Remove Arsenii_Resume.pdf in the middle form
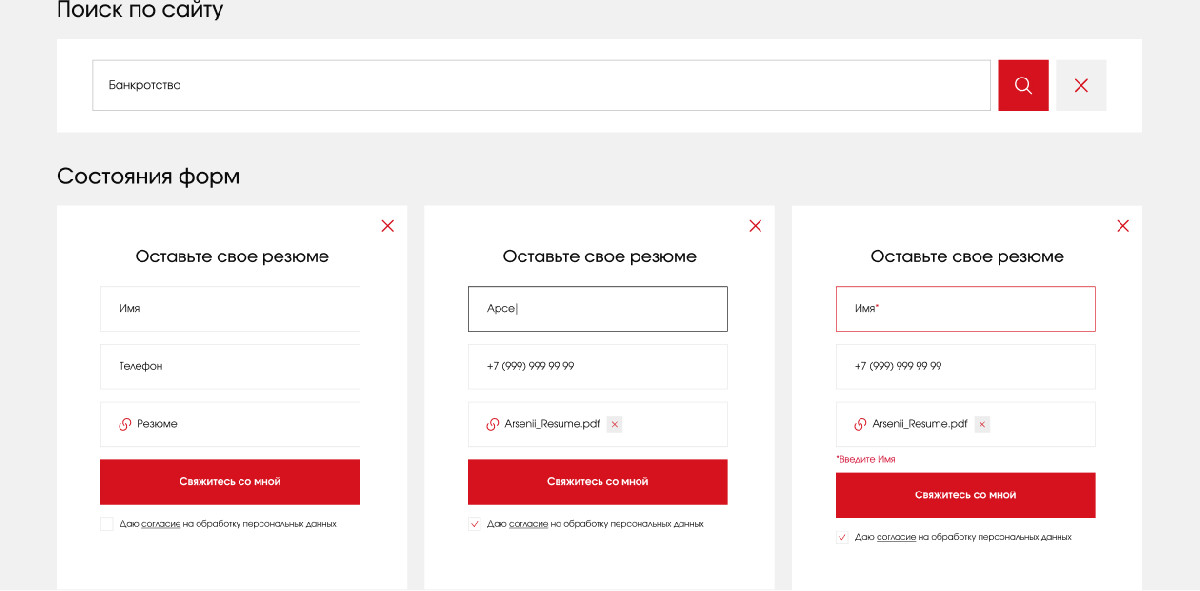 click(614, 424)
